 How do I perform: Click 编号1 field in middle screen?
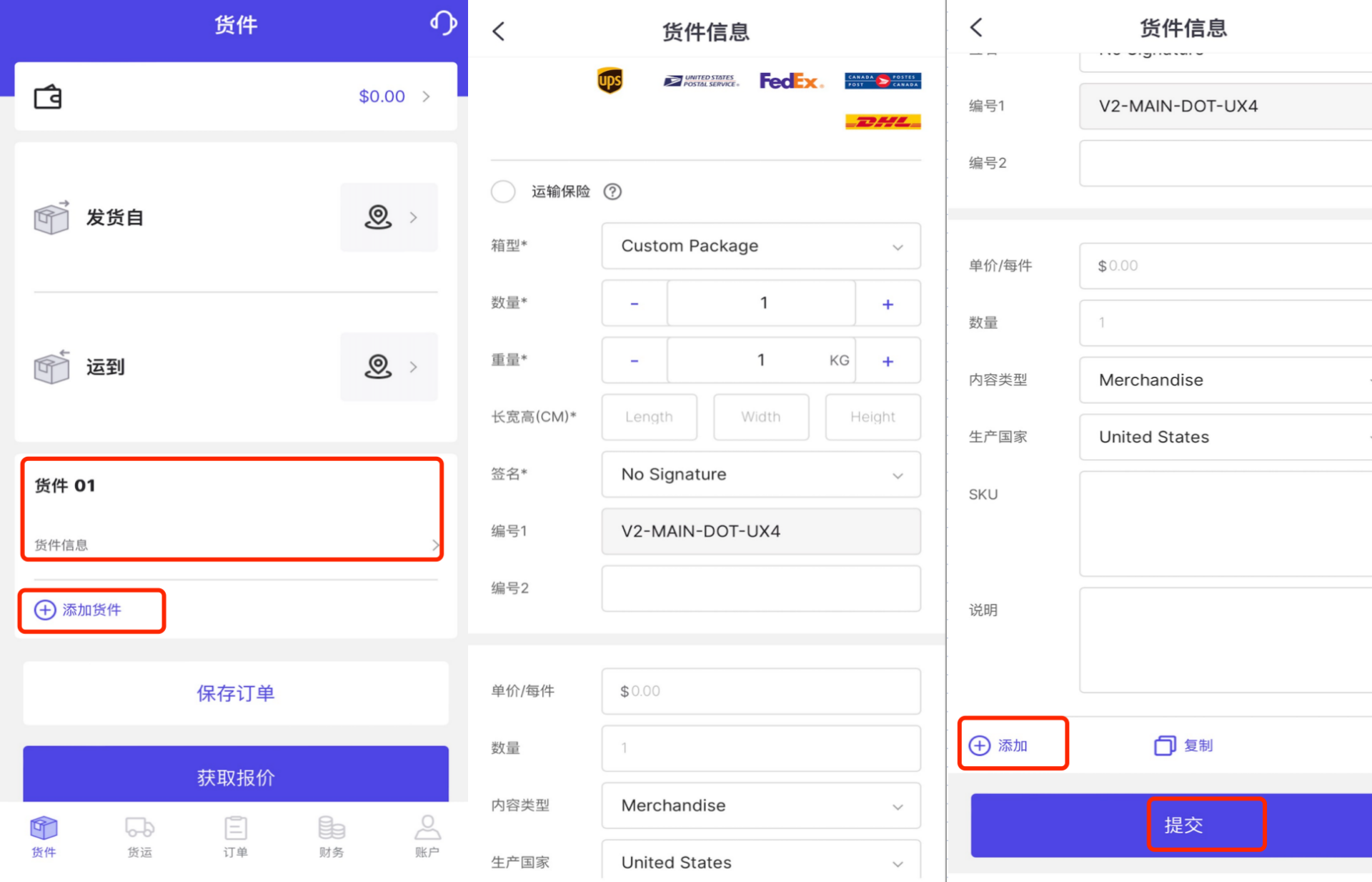pos(761,531)
